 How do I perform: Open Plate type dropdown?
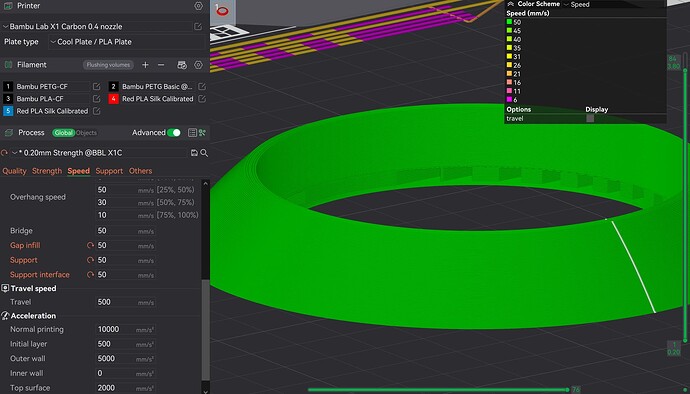coord(127,42)
